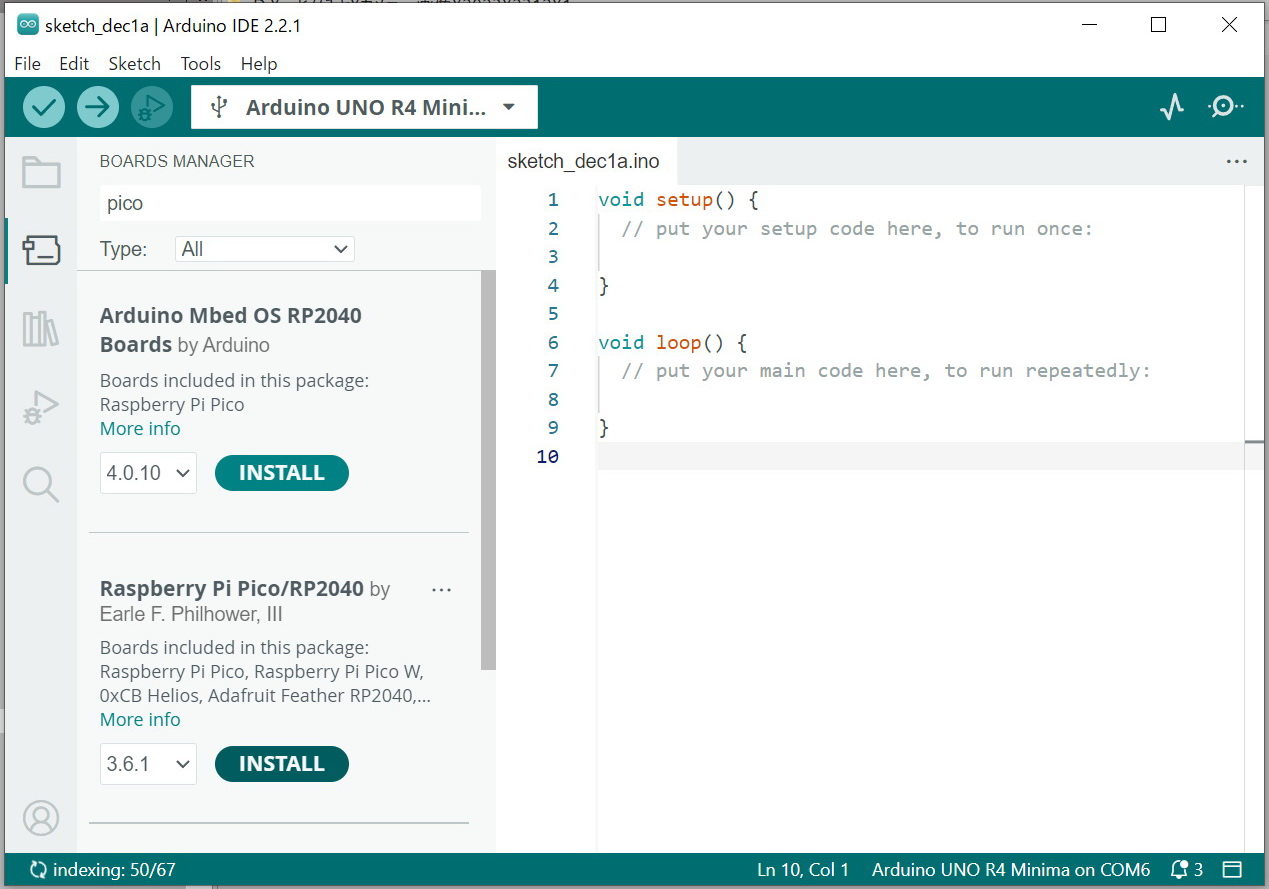Click the Arduino logo in title bar
The width and height of the screenshot is (1269, 889).
[x=28, y=26]
